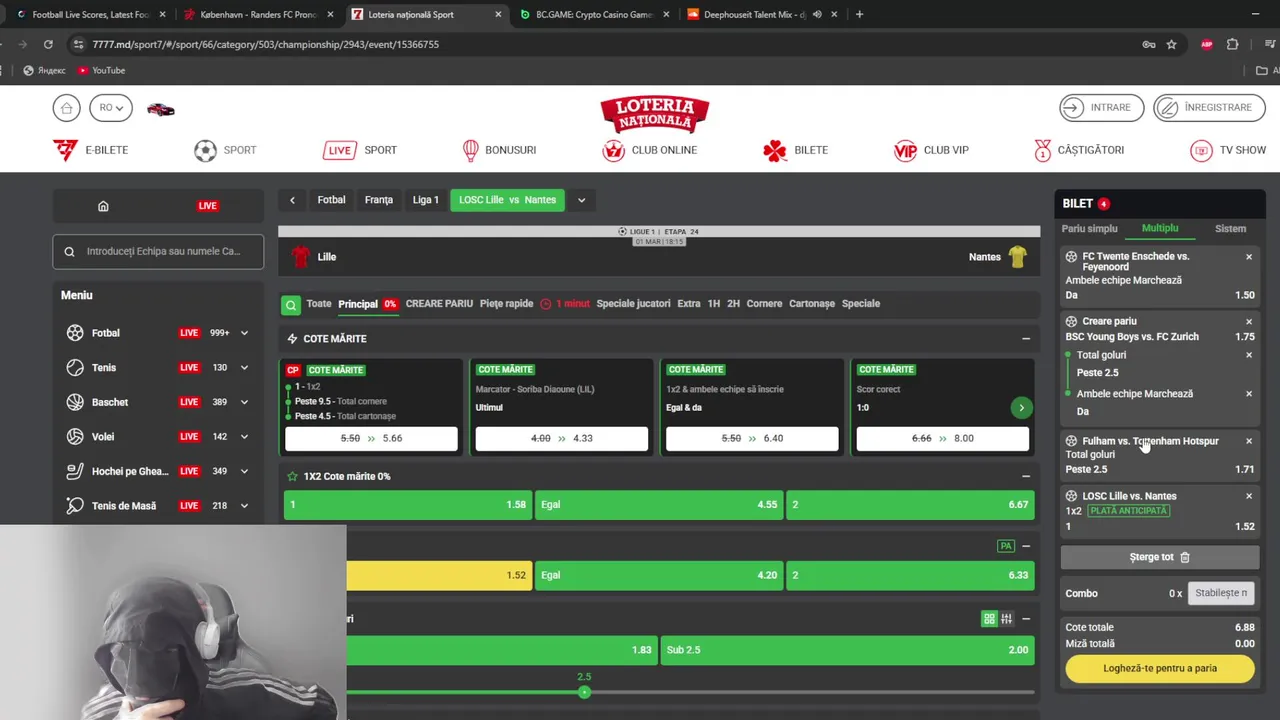Go to the Fotbal breadcrumb
The width and height of the screenshot is (1280, 720).
(x=331, y=200)
